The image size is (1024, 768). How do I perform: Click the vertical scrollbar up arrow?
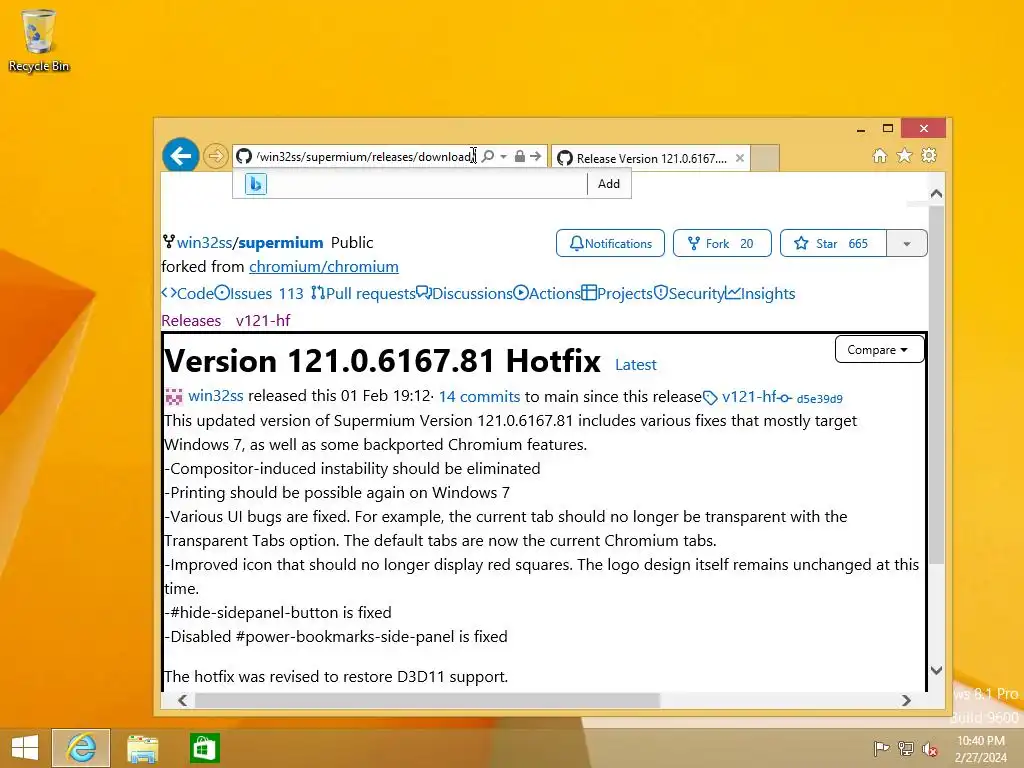click(936, 194)
